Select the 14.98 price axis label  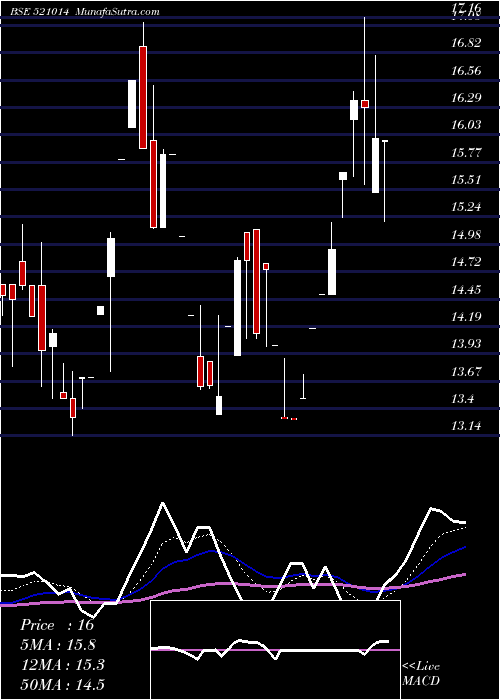(x=466, y=234)
